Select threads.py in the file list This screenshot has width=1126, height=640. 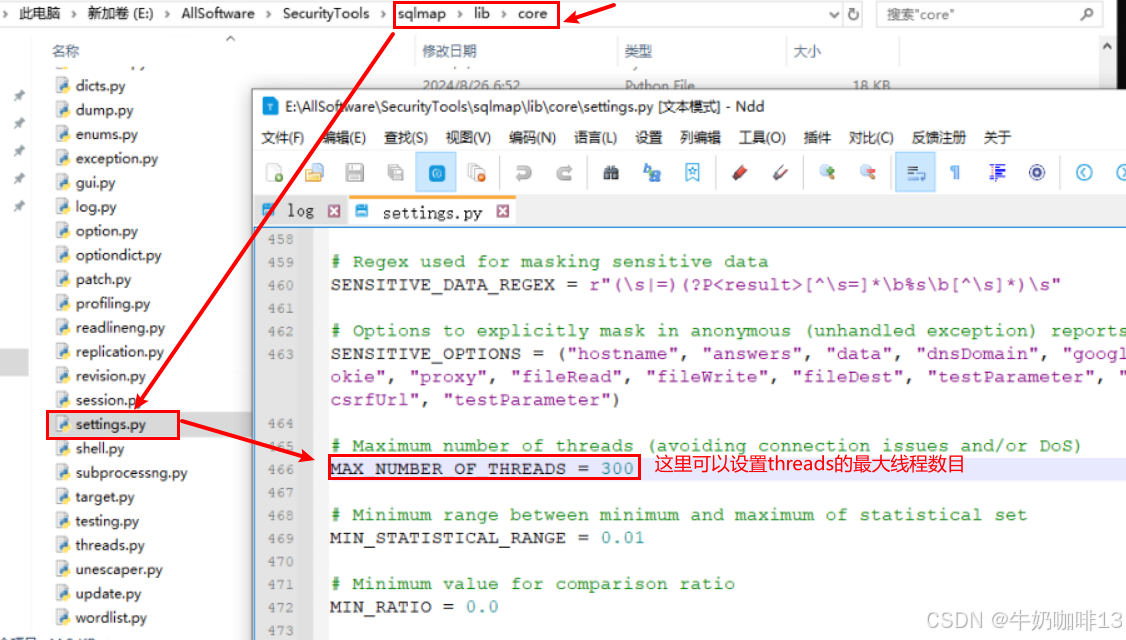pos(110,545)
